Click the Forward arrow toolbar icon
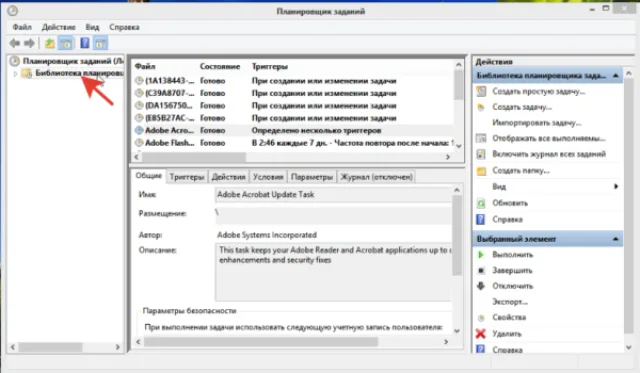The height and width of the screenshot is (373, 640). (29, 43)
